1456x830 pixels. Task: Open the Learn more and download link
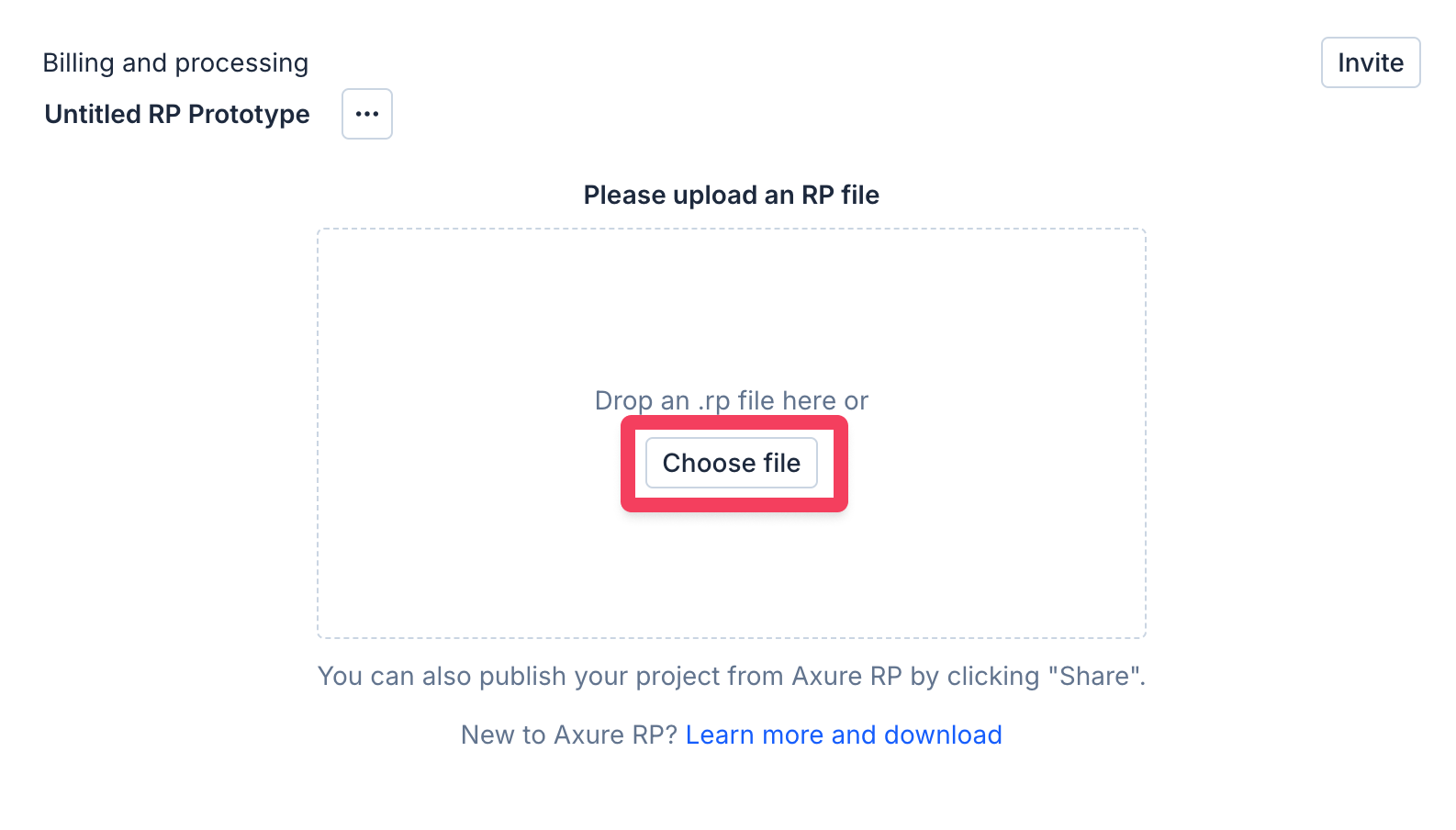(x=843, y=735)
